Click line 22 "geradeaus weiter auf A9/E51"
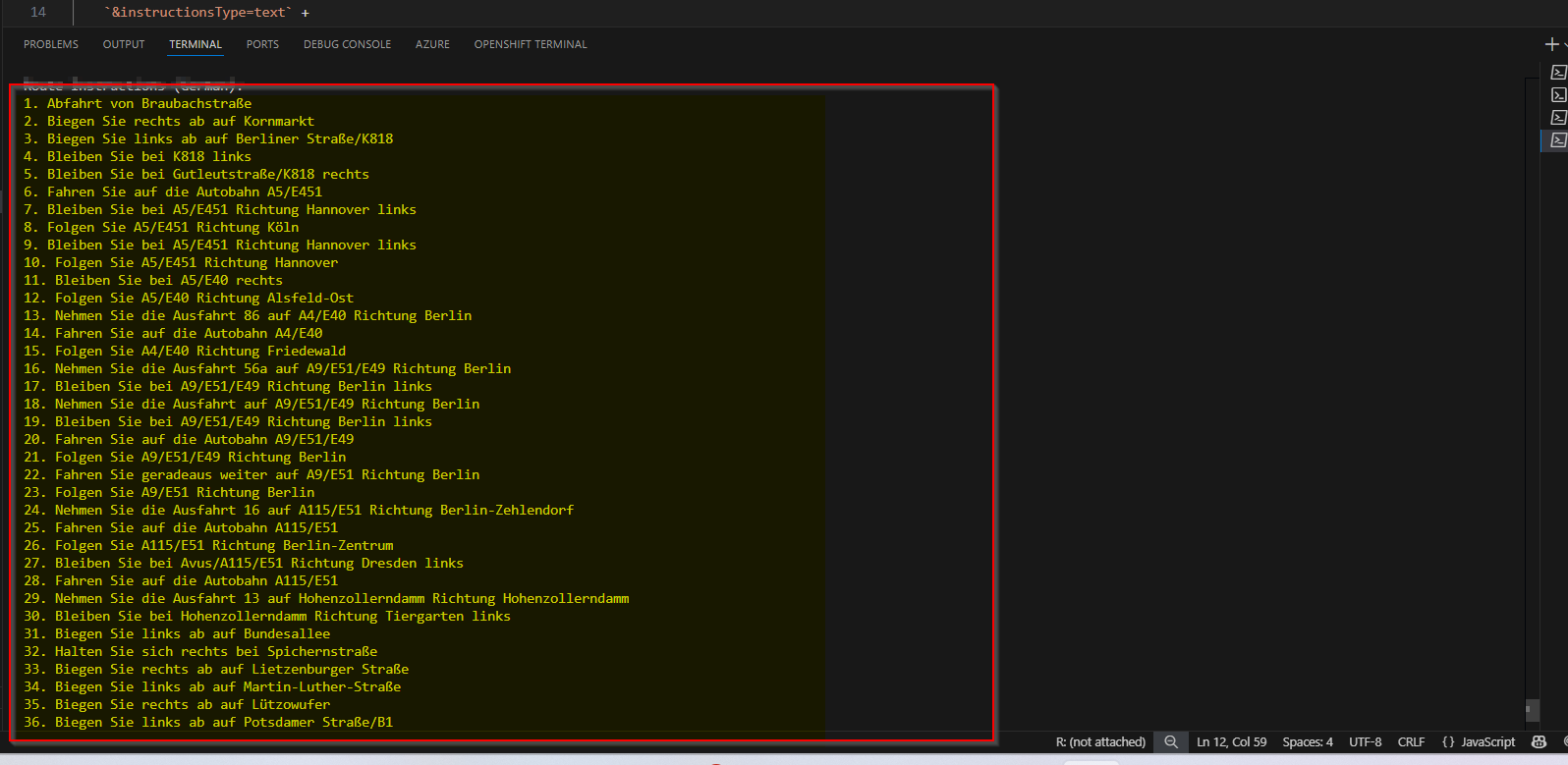Image resolution: width=1568 pixels, height=765 pixels. pyautogui.click(x=252, y=474)
